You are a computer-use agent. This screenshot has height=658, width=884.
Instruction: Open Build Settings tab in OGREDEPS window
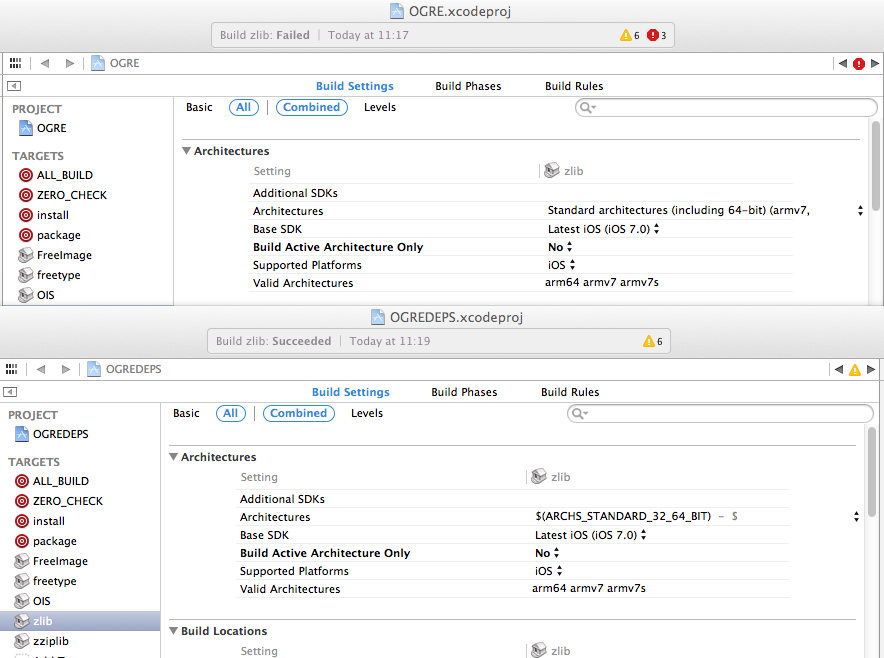click(x=351, y=392)
